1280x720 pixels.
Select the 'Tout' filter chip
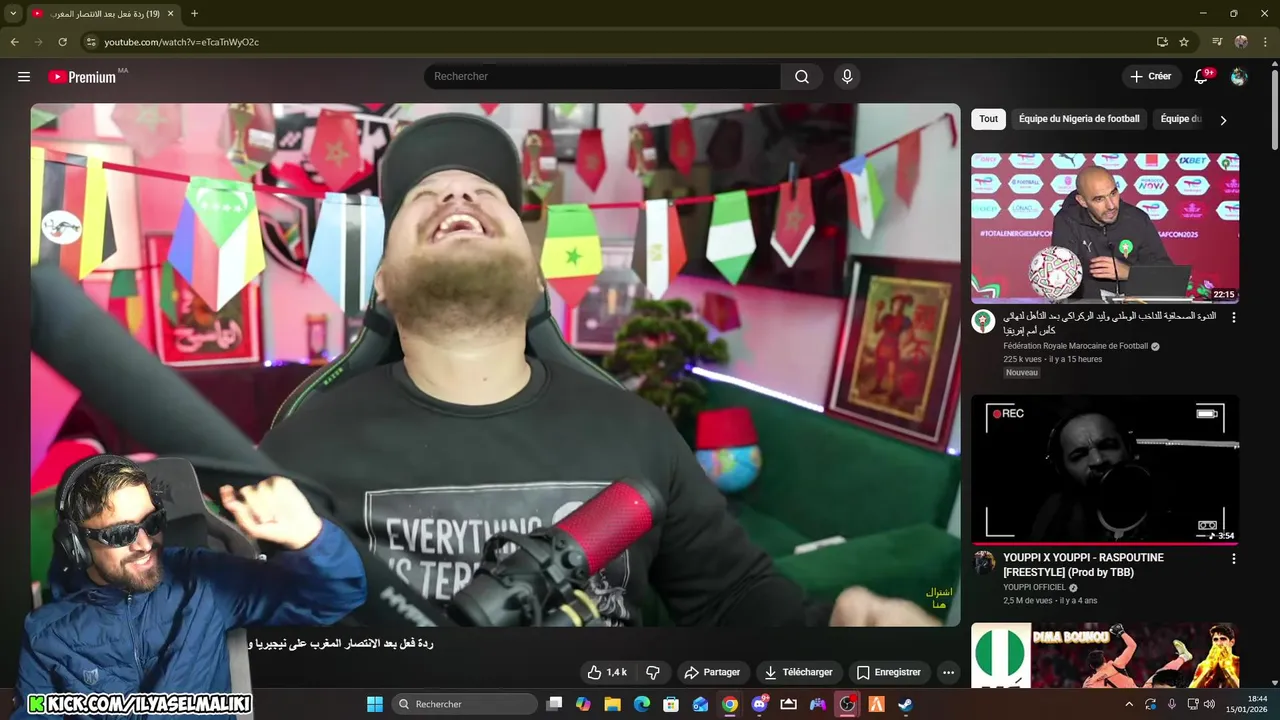988,119
